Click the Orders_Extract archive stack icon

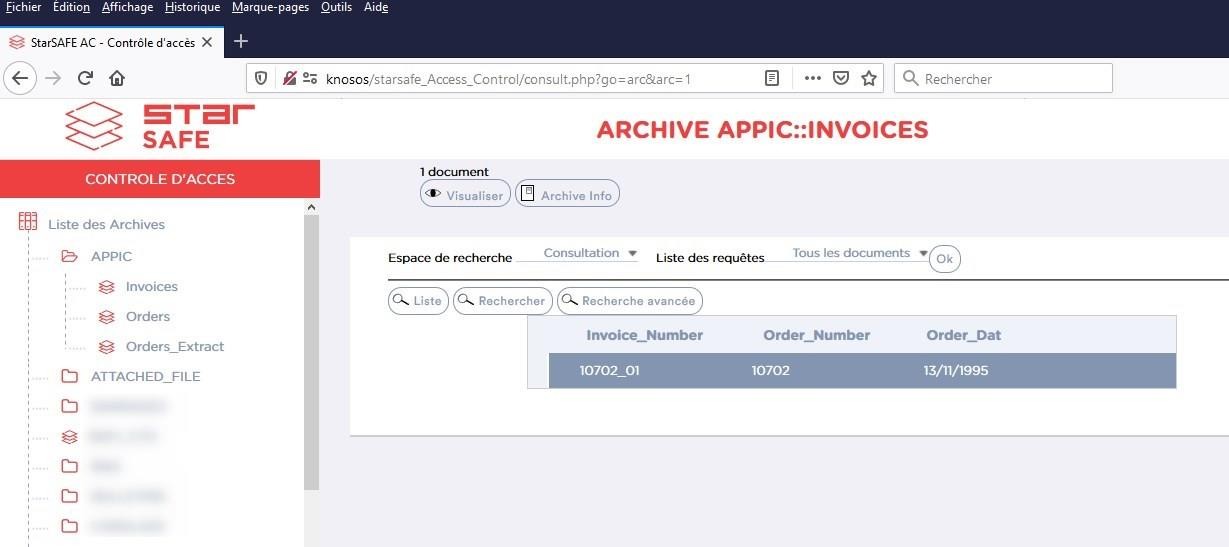(106, 347)
